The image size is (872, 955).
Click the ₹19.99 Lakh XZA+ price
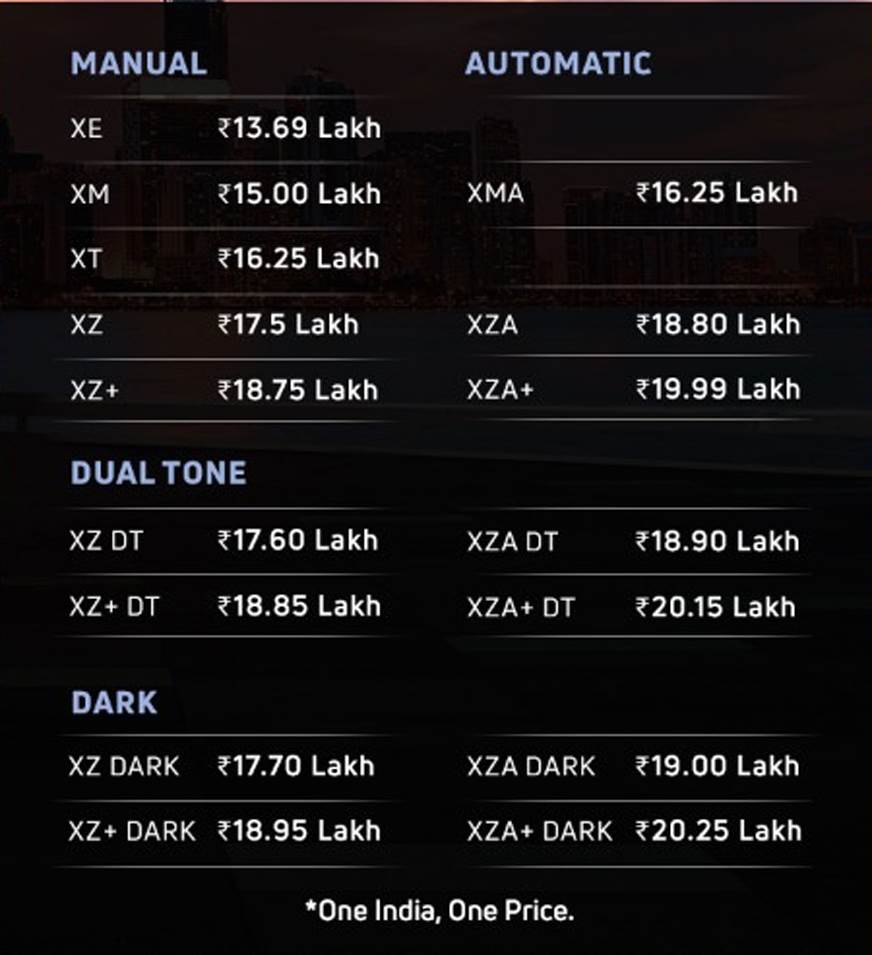click(718, 389)
